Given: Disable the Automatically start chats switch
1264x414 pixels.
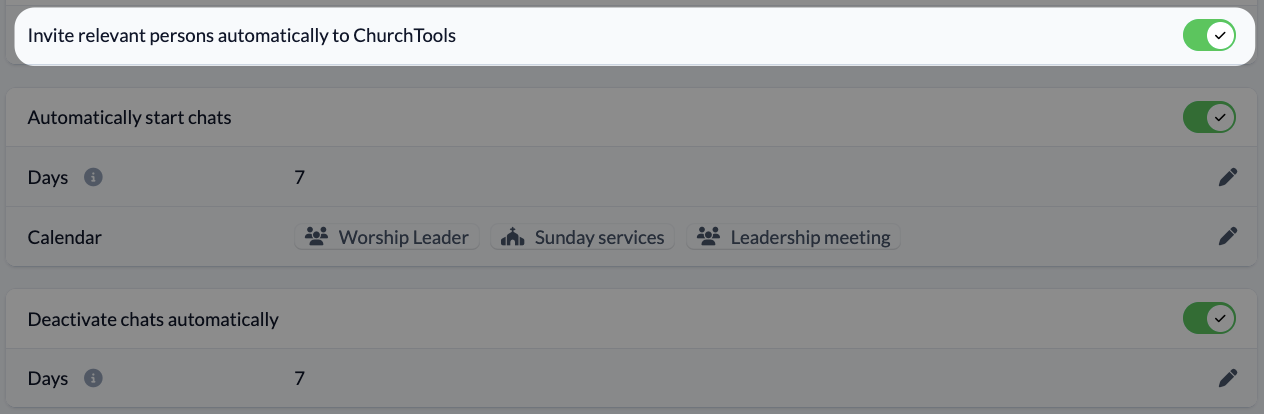Looking at the screenshot, I should click(x=1209, y=118).
